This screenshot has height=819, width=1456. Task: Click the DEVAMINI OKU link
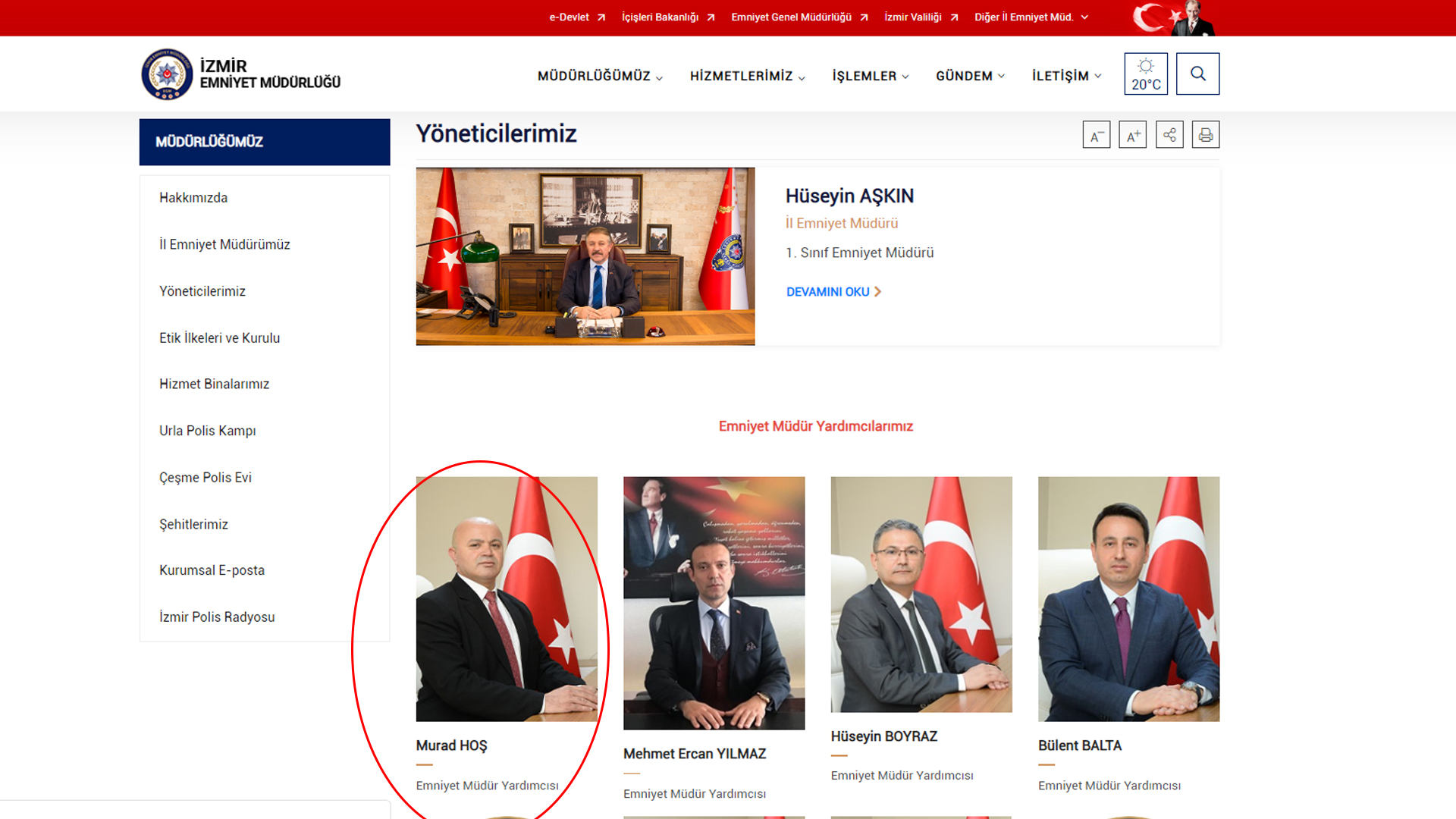coord(833,292)
